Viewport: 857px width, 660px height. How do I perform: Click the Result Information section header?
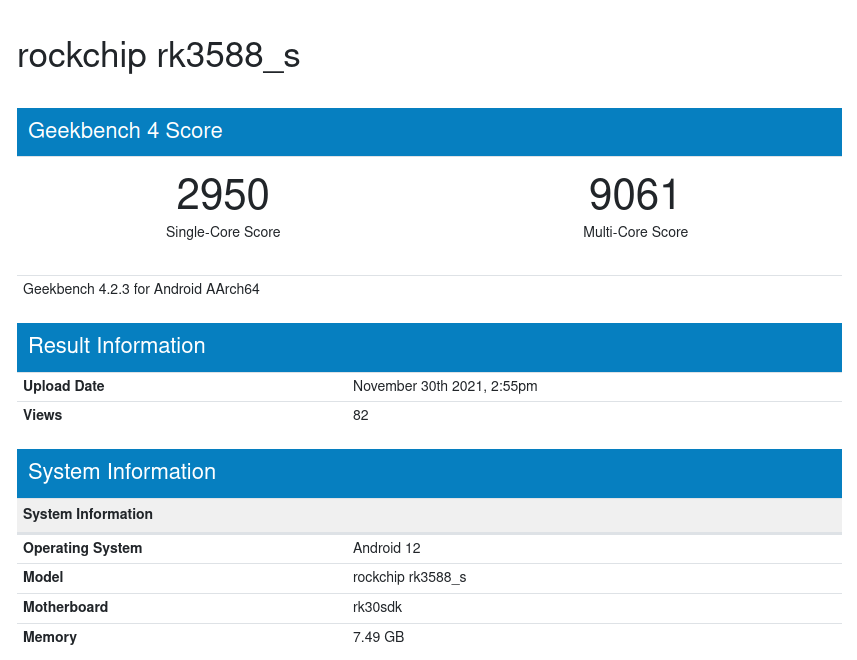click(x=429, y=347)
